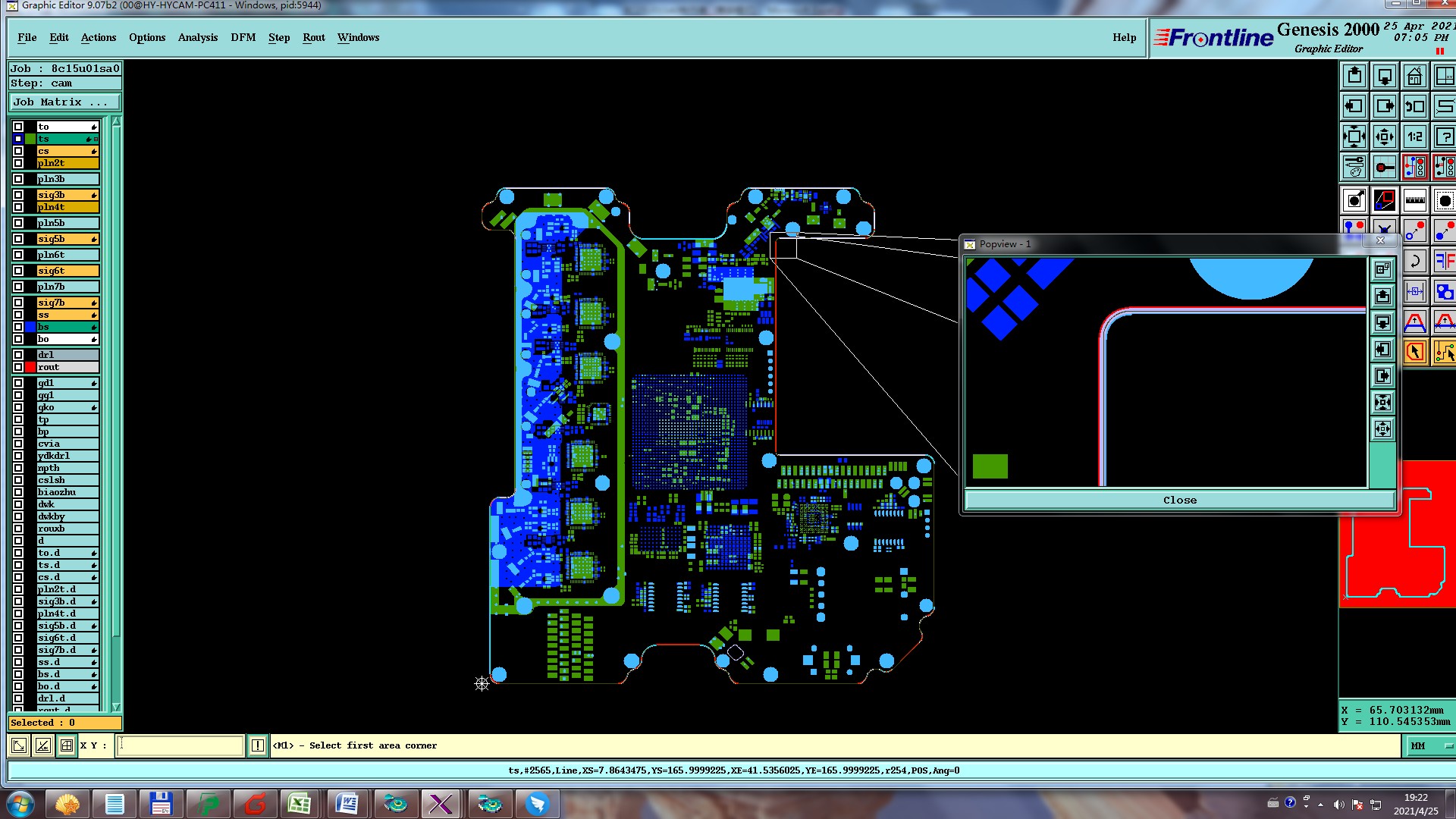Click the wrench and palette settings icon
Viewport: 1456px width, 819px height.
click(x=1354, y=167)
